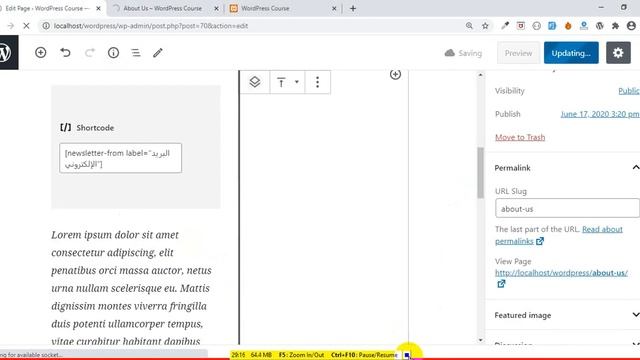Open the Tools pencil icon
This screenshot has width=640, height=360.
158,53
